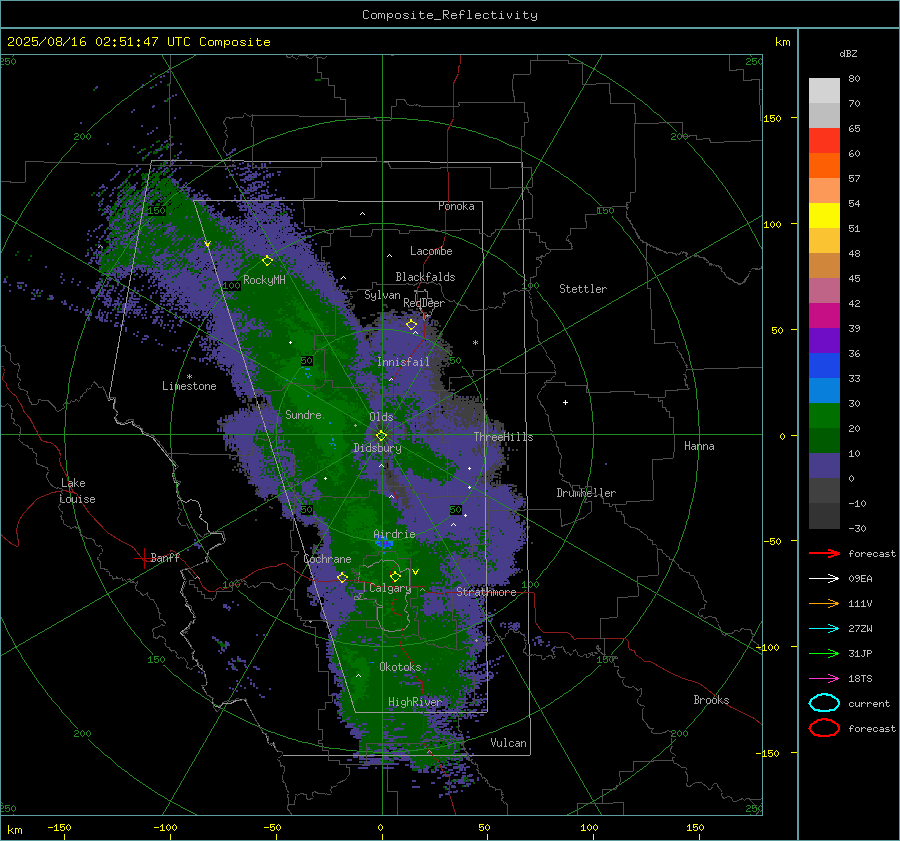The image size is (900, 841).
Task: Click the Olds city label
Action: tap(381, 417)
